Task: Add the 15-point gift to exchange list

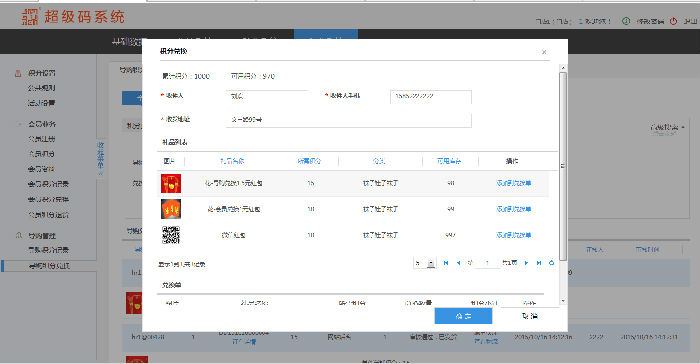Action: point(513,183)
